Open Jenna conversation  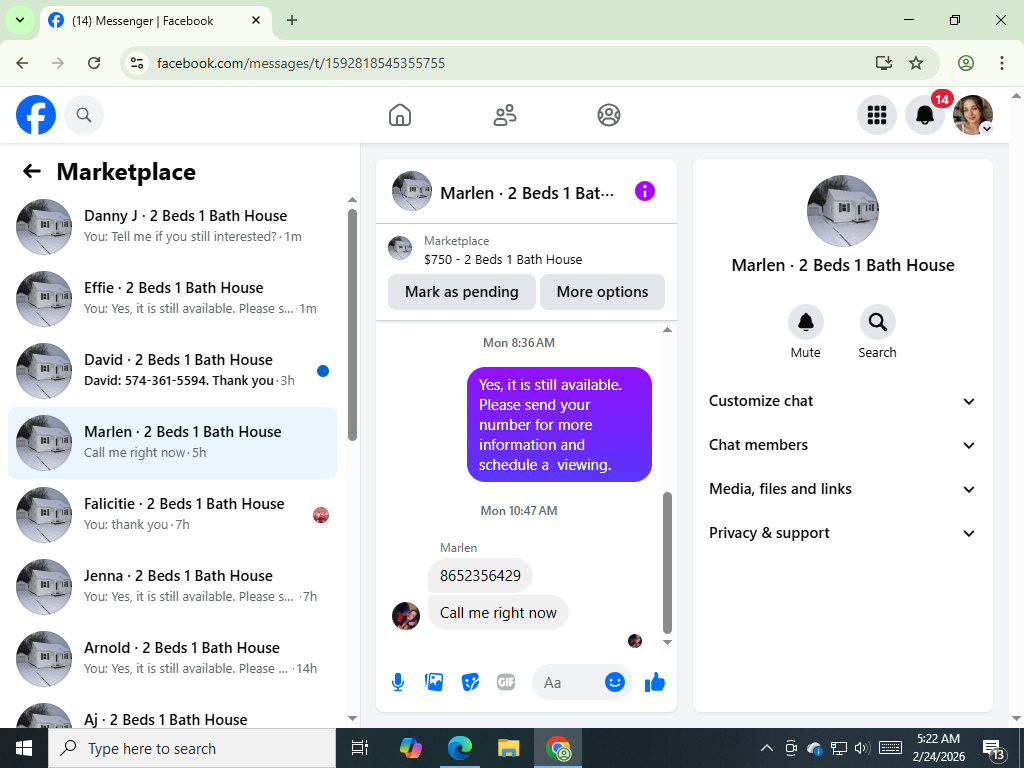[x=172, y=586]
